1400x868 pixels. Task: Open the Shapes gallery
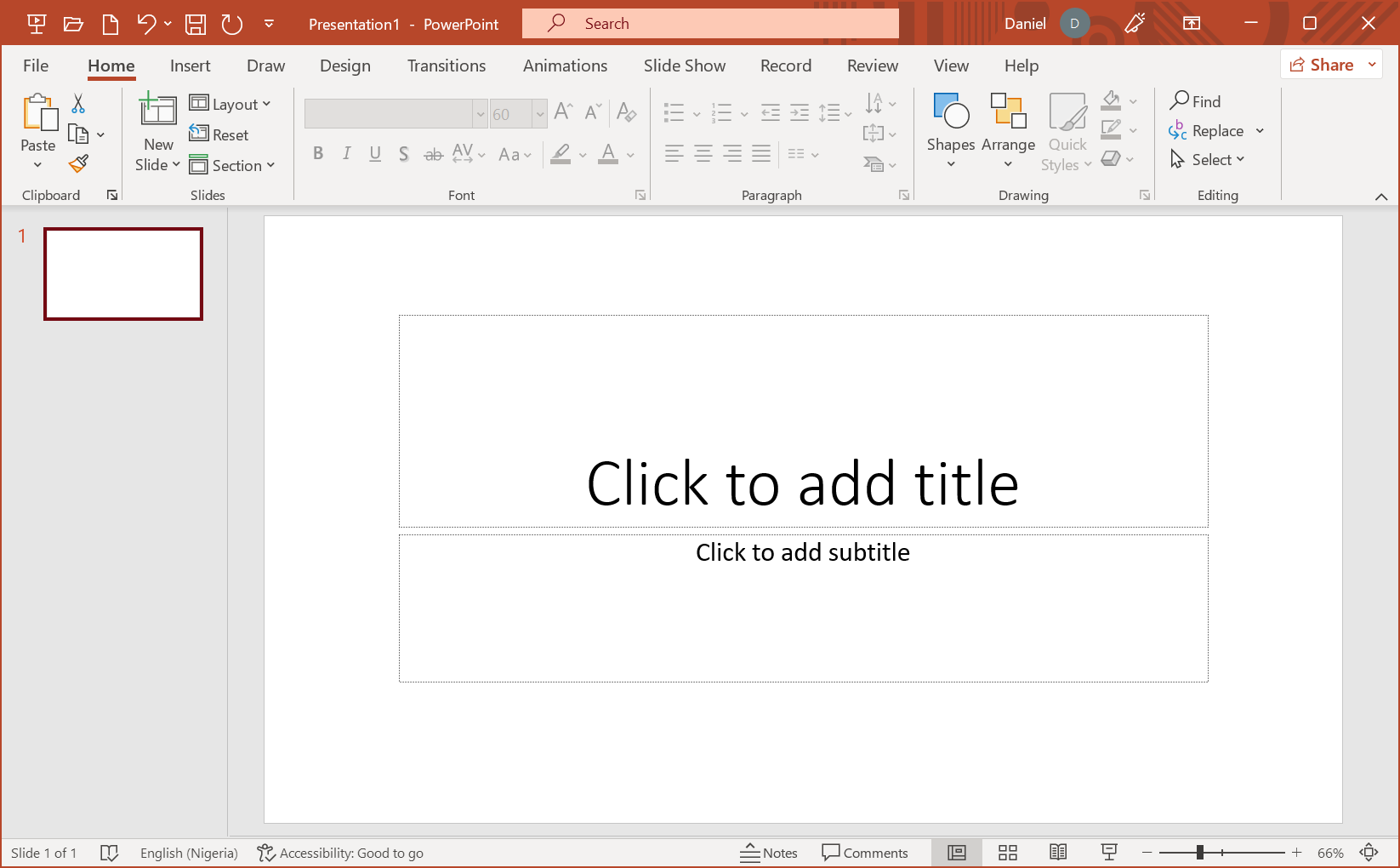pyautogui.click(x=950, y=129)
